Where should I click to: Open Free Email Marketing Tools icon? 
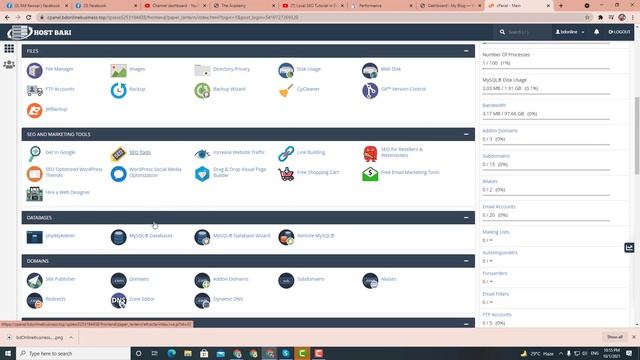(x=370, y=173)
